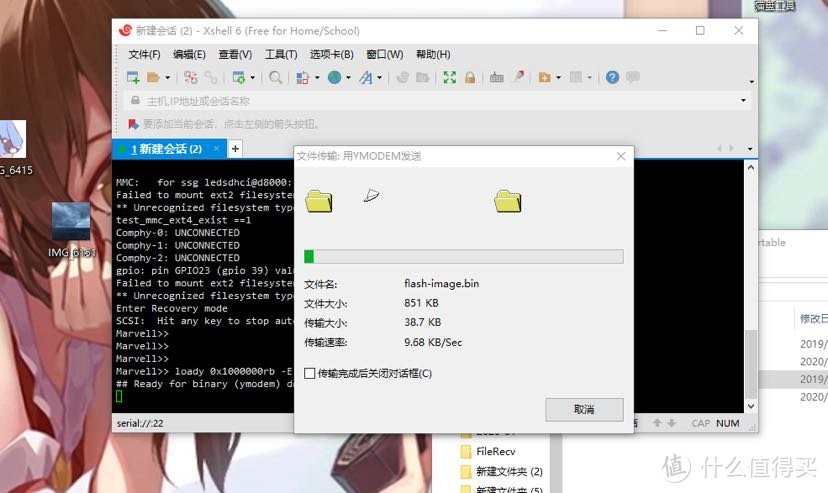Click the destination folder icon in transfer dialog
The height and width of the screenshot is (493, 828).
tap(507, 201)
